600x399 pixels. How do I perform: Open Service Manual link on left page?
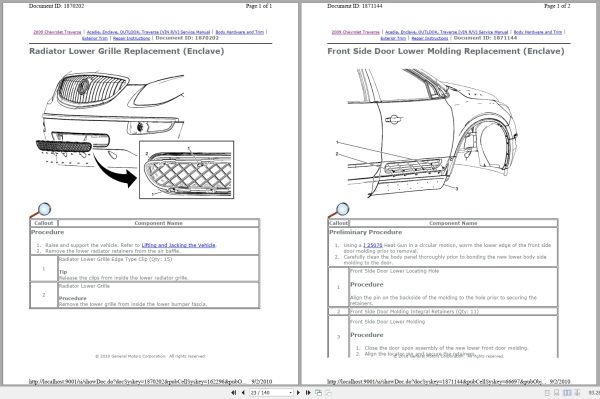coord(148,32)
